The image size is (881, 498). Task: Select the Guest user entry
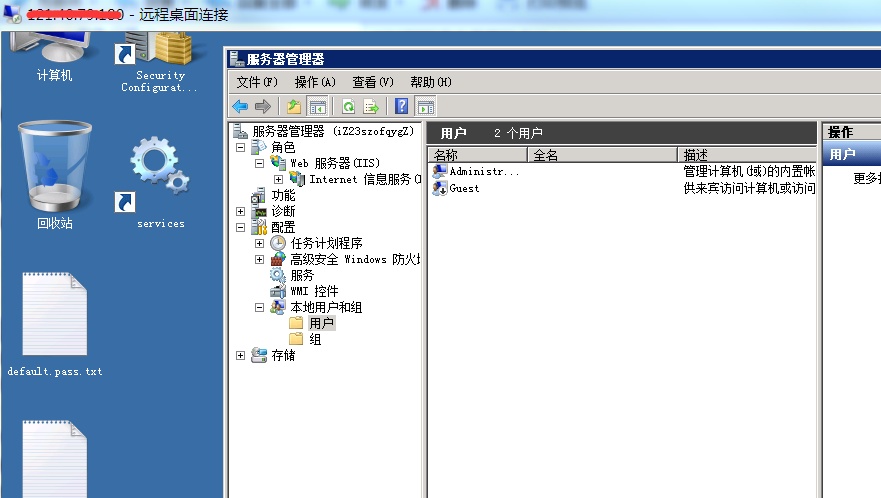click(x=464, y=188)
